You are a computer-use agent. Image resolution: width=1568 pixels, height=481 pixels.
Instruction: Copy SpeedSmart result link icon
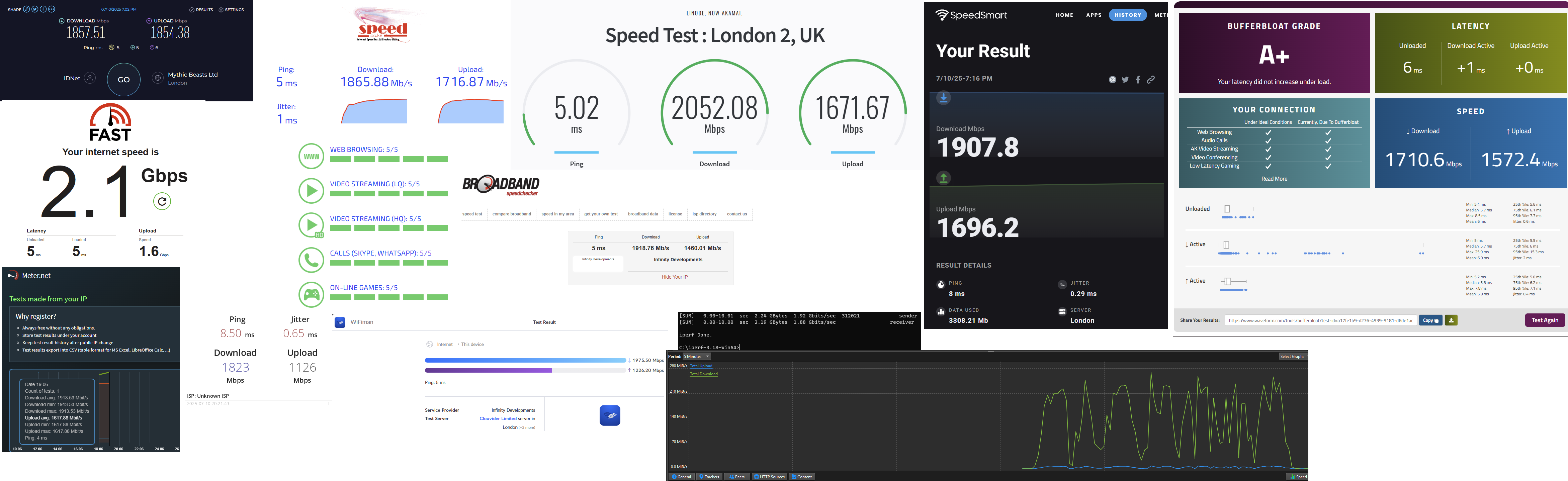pos(1150,80)
